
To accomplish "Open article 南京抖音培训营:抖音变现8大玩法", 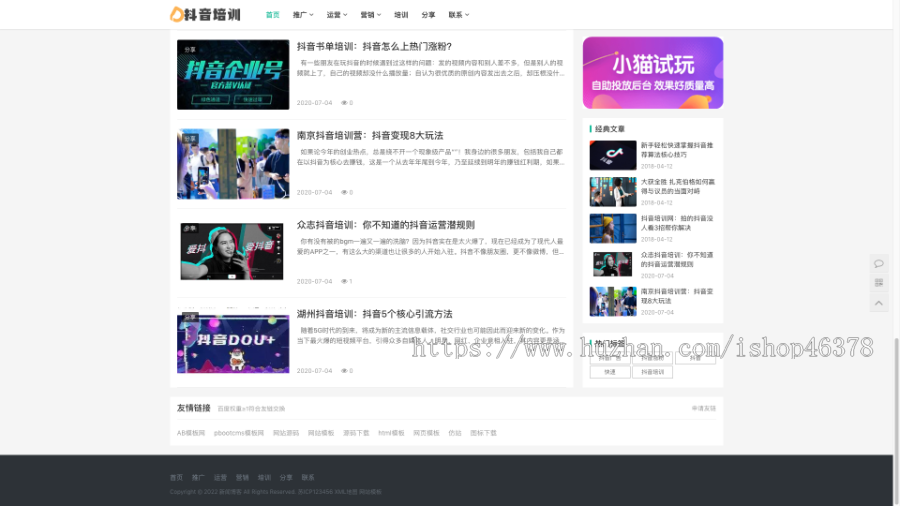I will pyautogui.click(x=370, y=135).
